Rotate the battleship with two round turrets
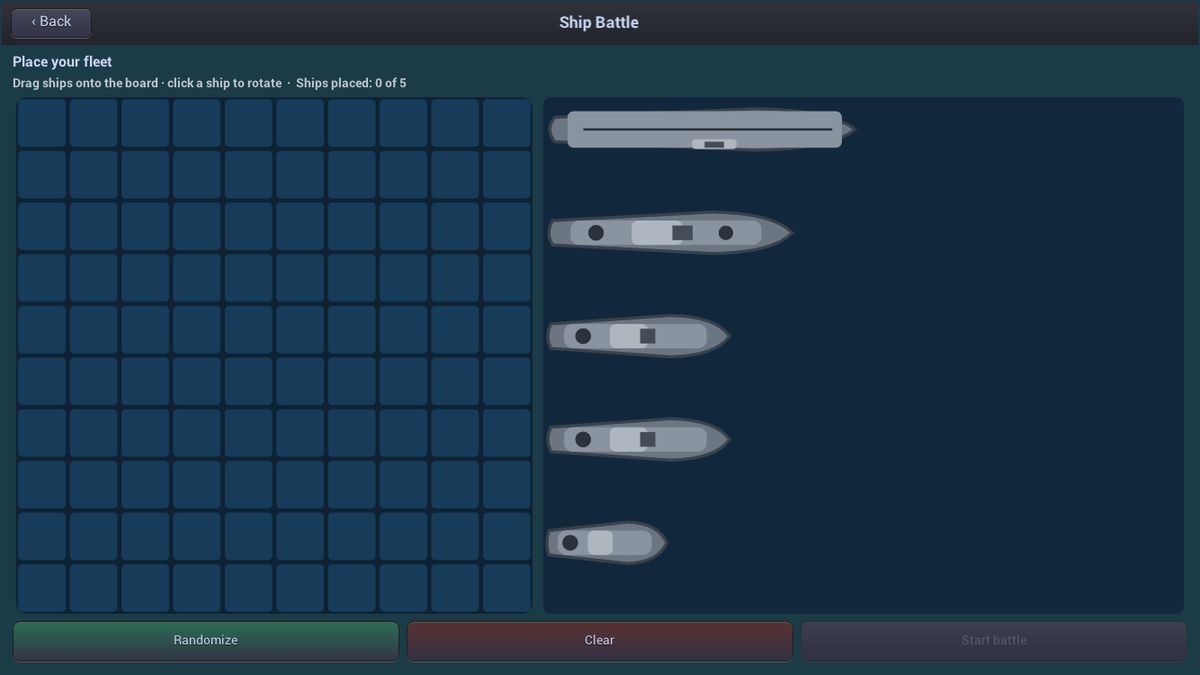This screenshot has width=1200, height=675. pyautogui.click(x=670, y=233)
